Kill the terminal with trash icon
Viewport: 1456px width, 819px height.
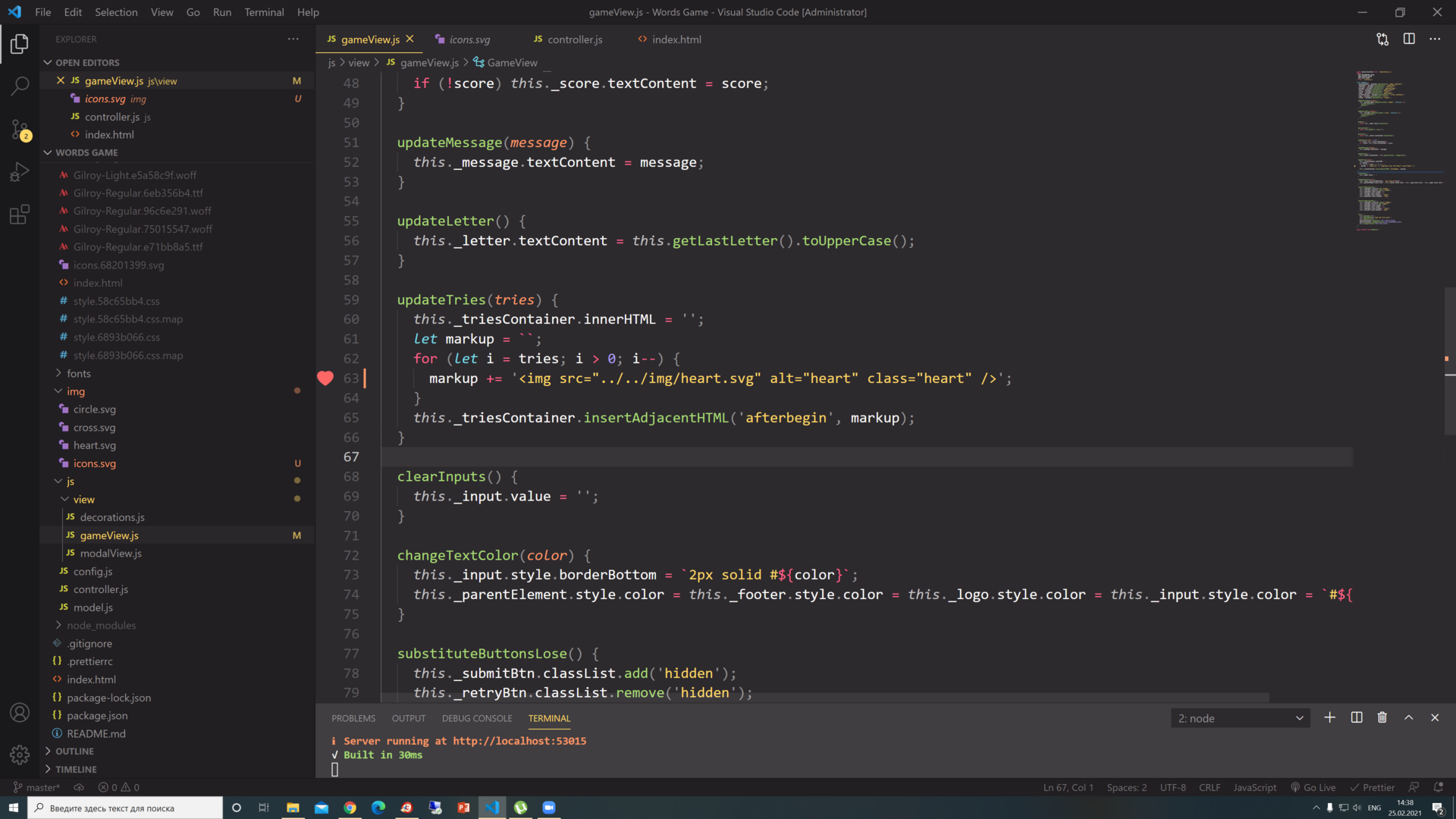[1382, 717]
